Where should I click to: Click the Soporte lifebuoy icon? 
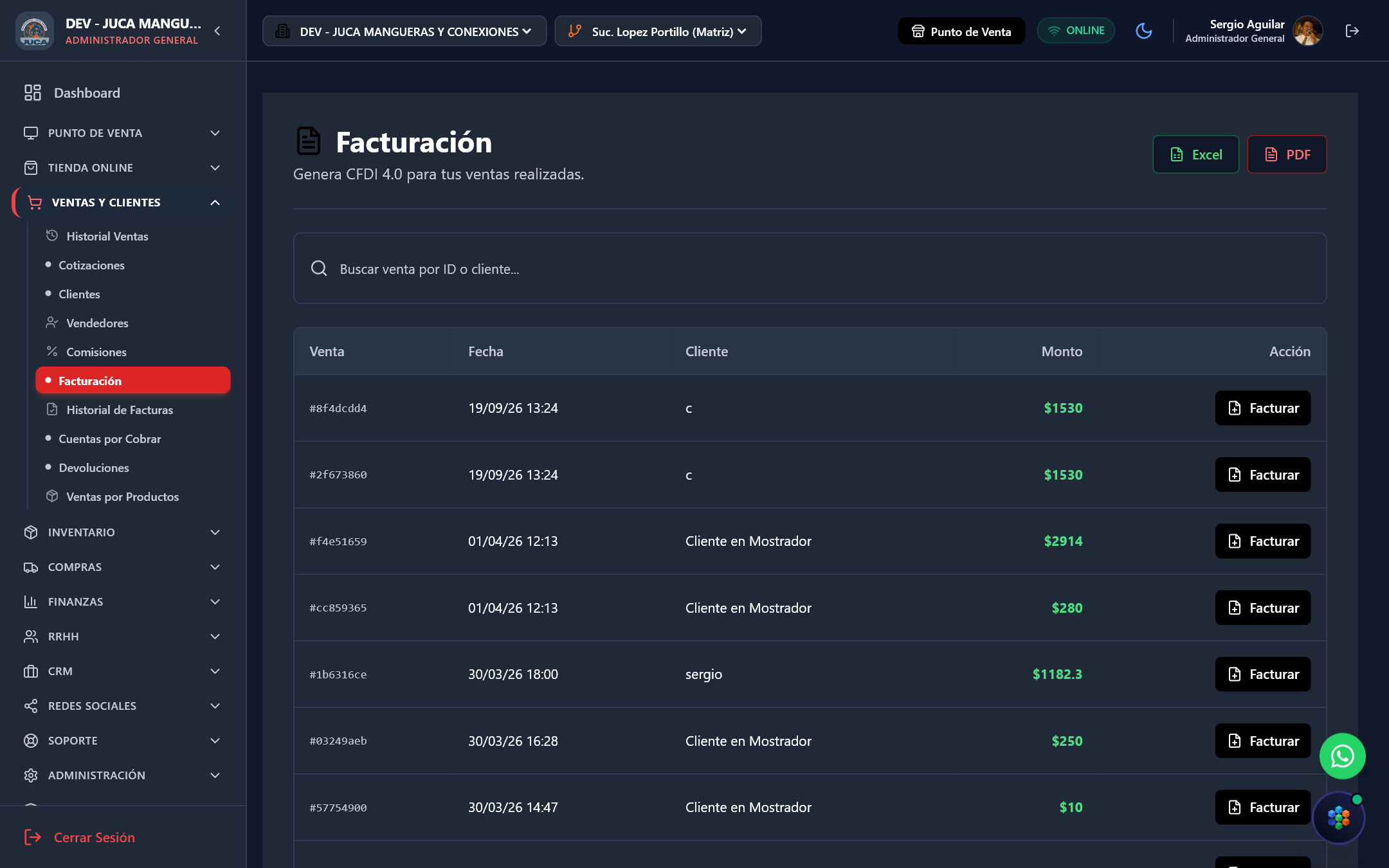tap(31, 741)
